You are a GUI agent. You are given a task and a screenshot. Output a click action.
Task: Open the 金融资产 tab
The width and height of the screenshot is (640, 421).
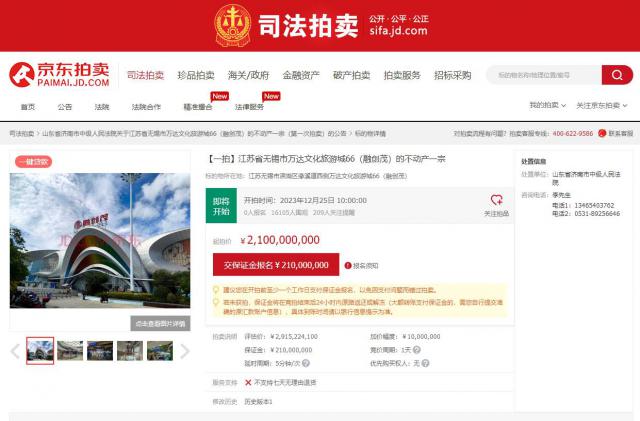pyautogui.click(x=301, y=75)
